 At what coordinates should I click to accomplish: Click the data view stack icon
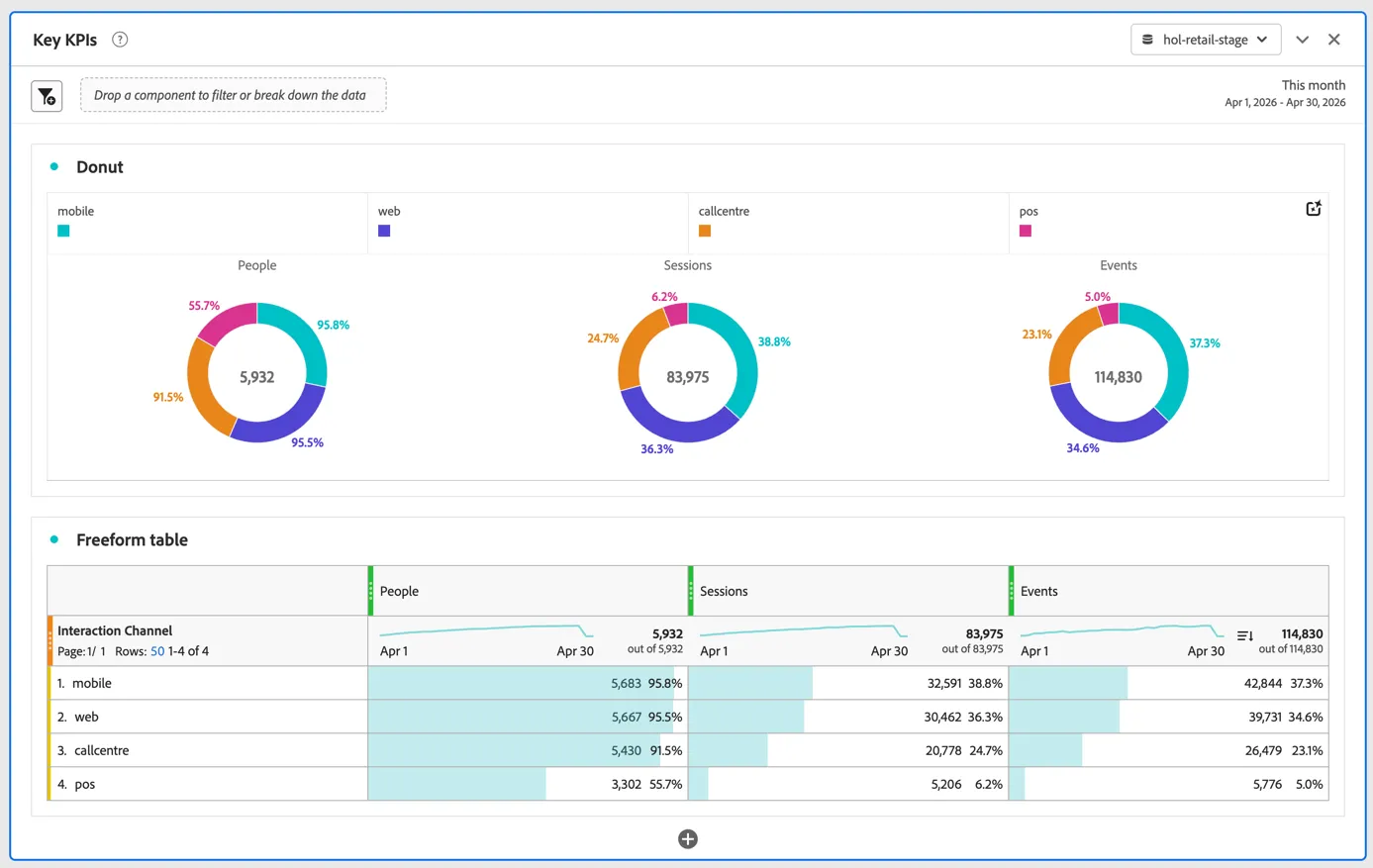(x=1147, y=40)
